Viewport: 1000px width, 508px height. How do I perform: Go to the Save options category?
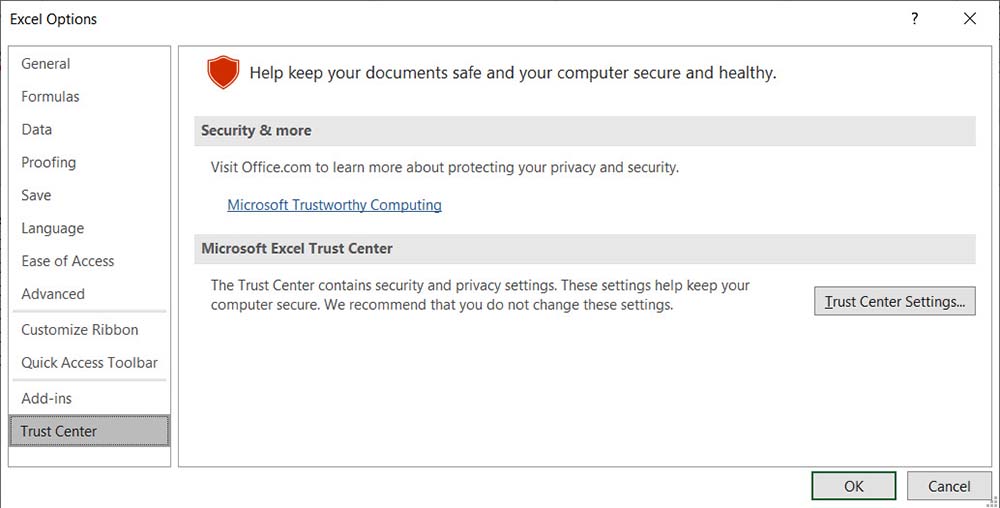coord(36,196)
